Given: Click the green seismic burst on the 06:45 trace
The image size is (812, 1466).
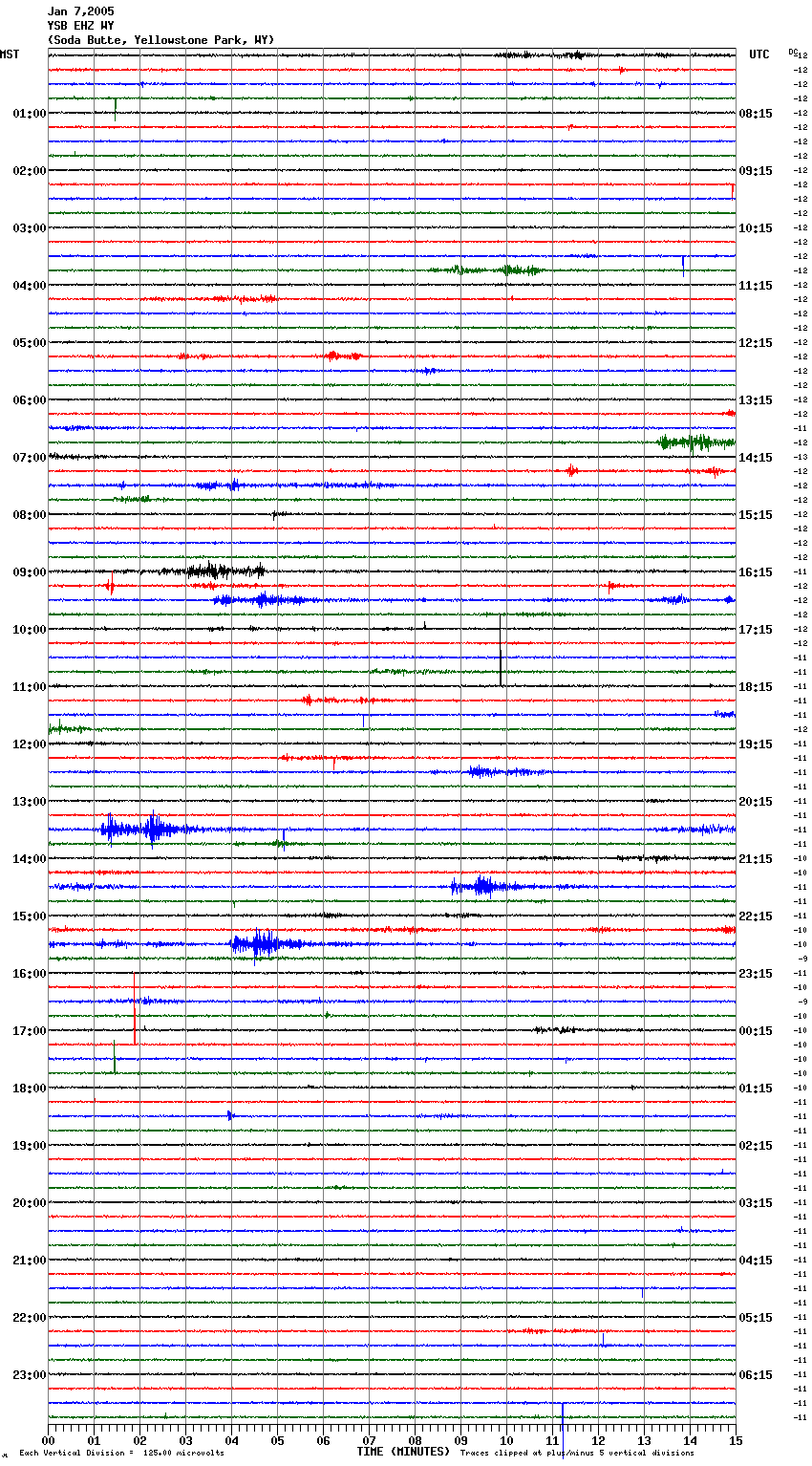Looking at the screenshot, I should [x=695, y=442].
